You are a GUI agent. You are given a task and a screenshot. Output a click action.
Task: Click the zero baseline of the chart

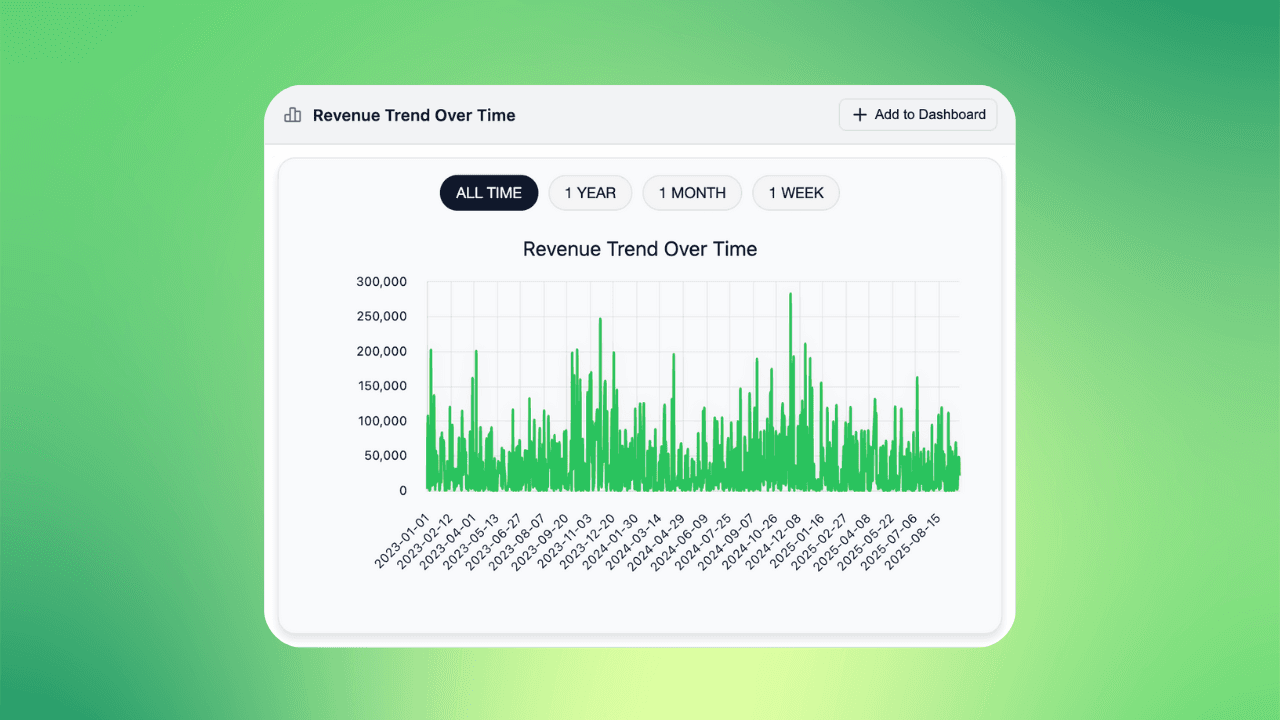(x=690, y=490)
